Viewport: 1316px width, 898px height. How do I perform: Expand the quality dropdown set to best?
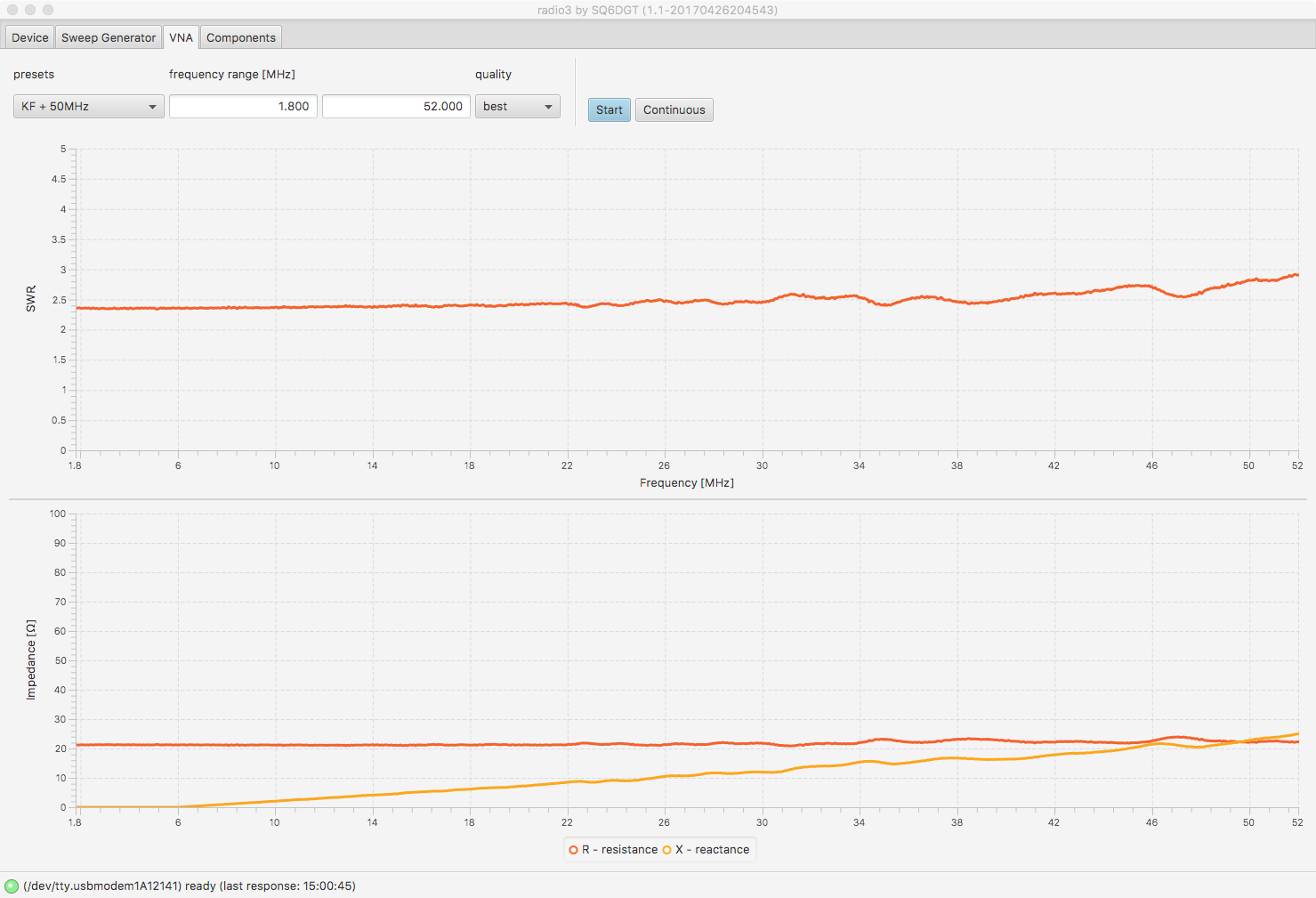click(x=517, y=107)
